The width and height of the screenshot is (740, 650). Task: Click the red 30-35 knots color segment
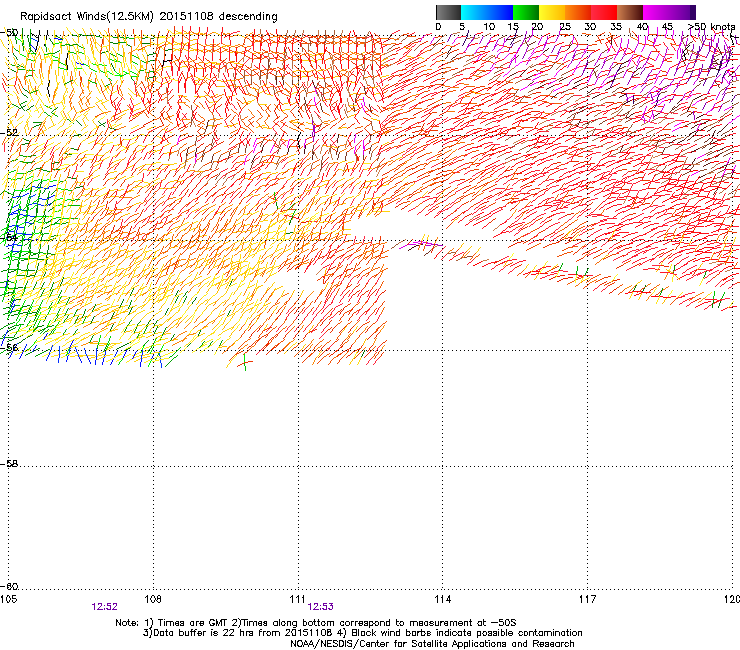pos(604,12)
